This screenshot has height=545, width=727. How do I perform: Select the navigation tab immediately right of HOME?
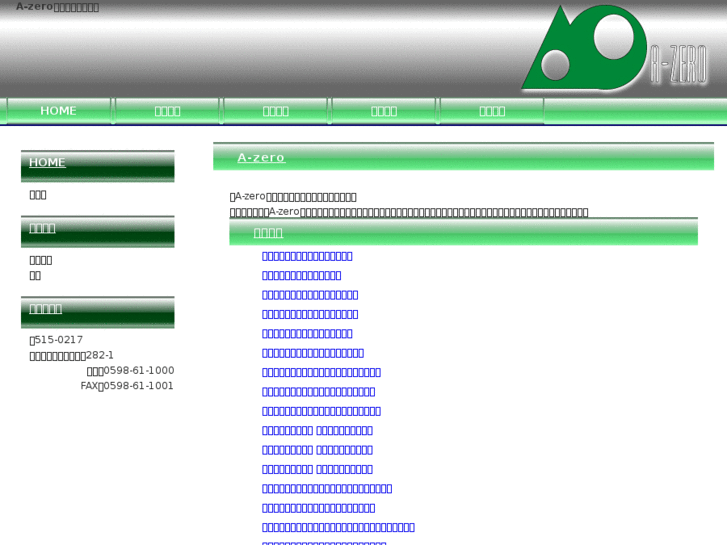167,111
